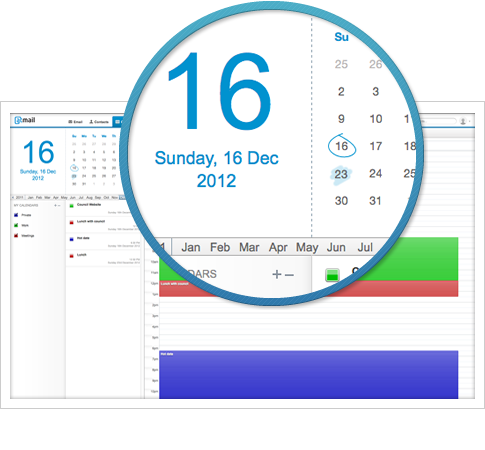485x450 pixels.
Task: Open the Rmail logo home link
Action: pos(25,120)
